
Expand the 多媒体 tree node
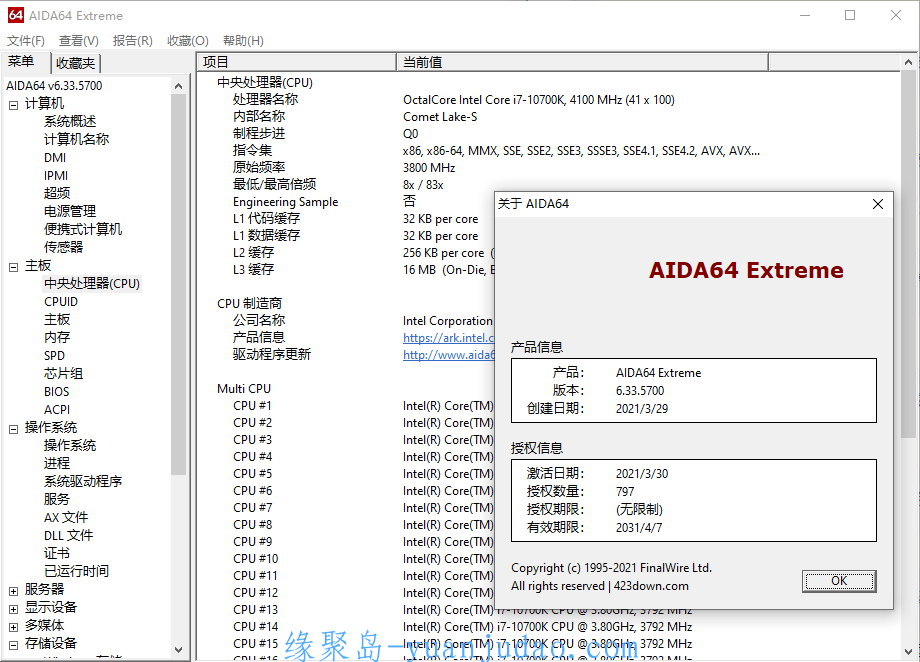coord(13,627)
